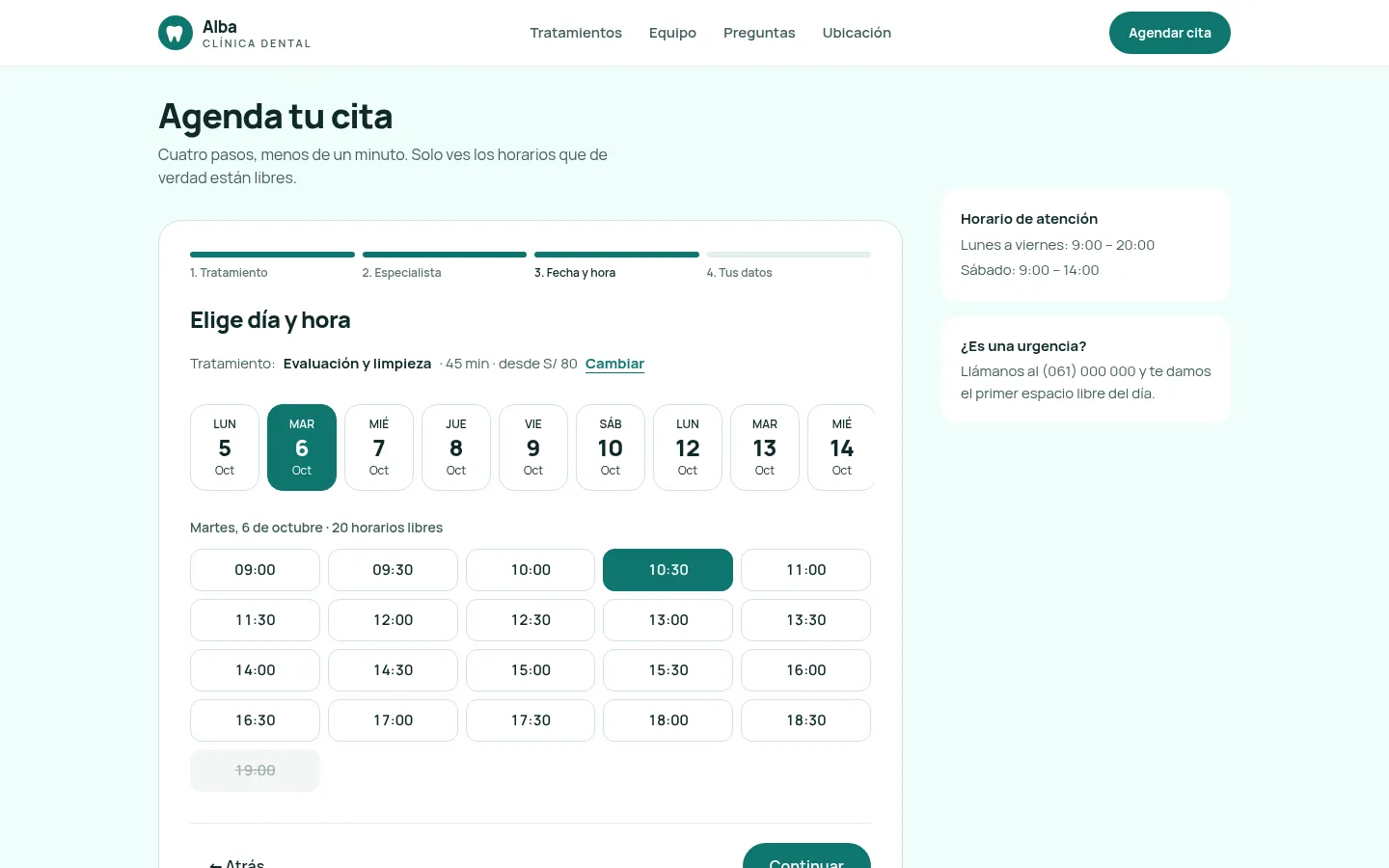The image size is (1389, 868).
Task: Select the 12:00 time slot
Action: pos(393,620)
